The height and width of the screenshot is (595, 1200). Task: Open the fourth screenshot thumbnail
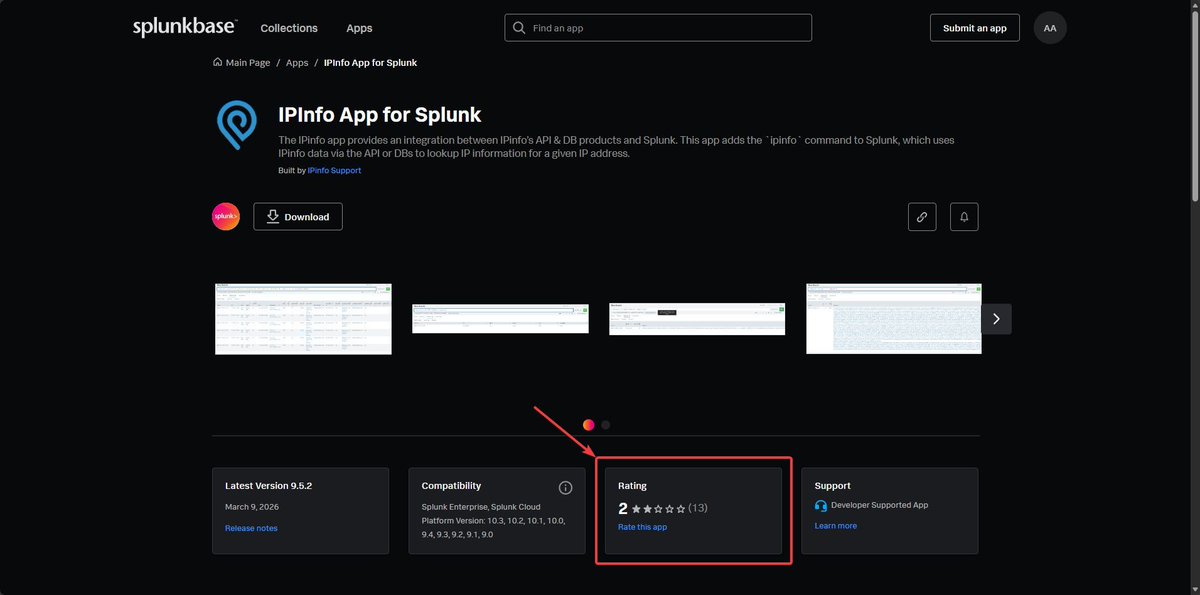click(x=893, y=318)
